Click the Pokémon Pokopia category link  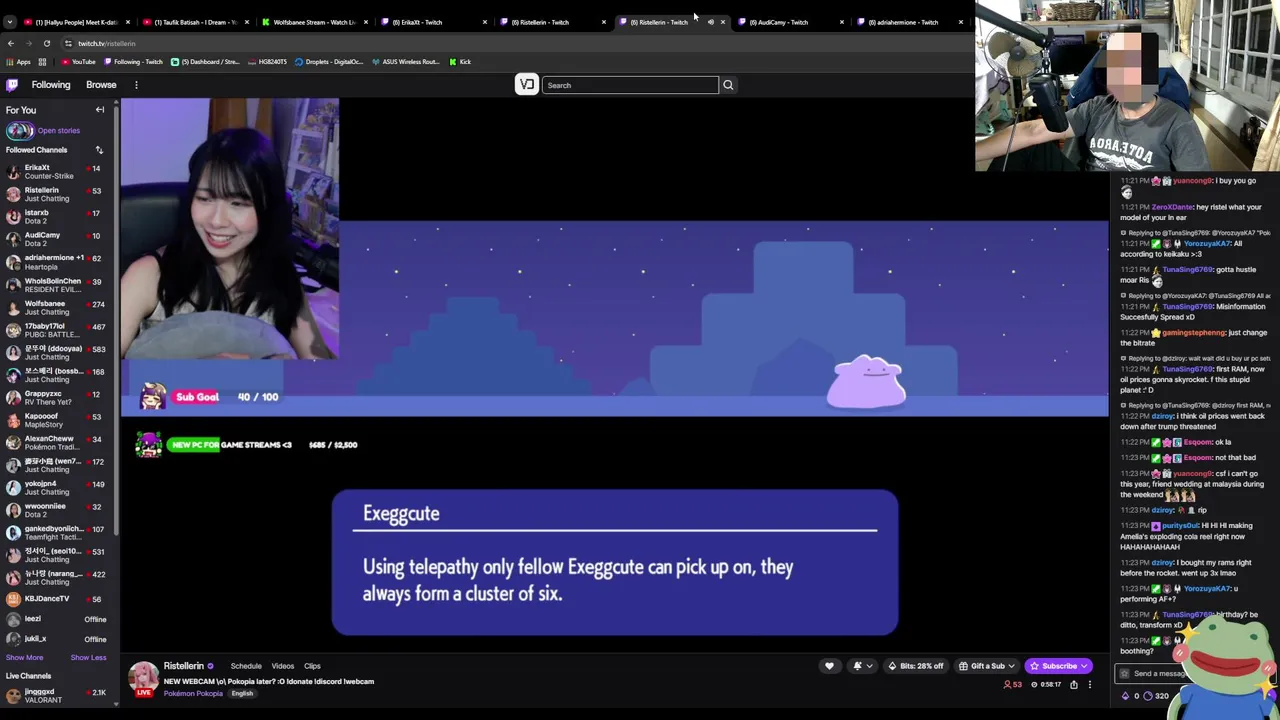click(194, 694)
